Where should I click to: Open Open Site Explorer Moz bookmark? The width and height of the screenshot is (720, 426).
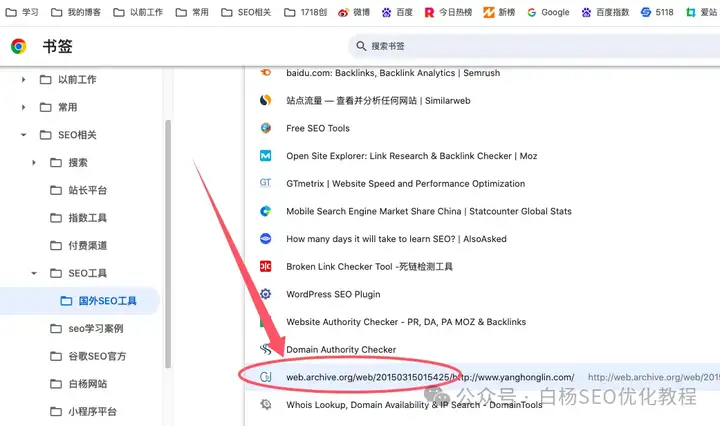(411, 156)
